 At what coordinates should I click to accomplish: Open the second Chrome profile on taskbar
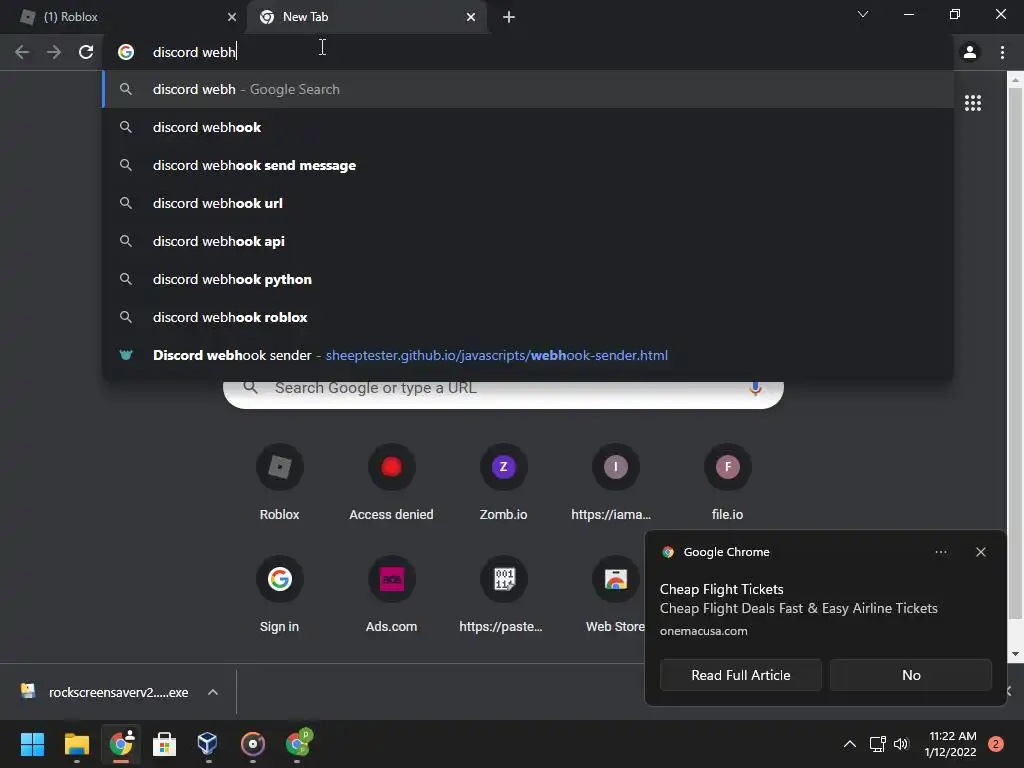tap(298, 744)
